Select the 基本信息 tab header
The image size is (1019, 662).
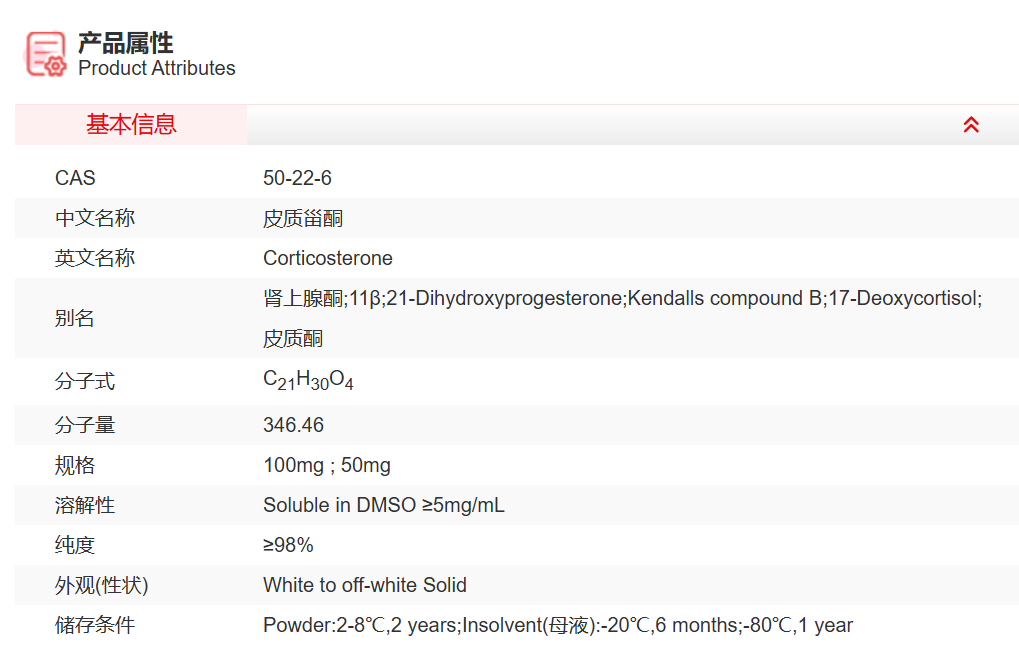coord(131,125)
